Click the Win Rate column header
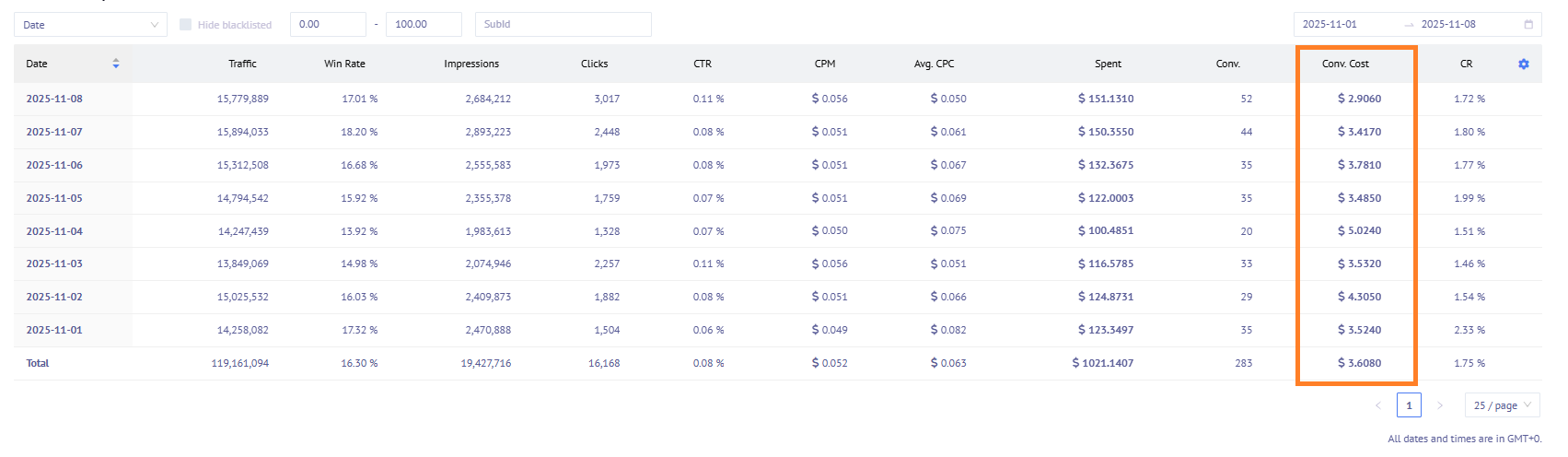Image resolution: width=1568 pixels, height=457 pixels. (344, 64)
